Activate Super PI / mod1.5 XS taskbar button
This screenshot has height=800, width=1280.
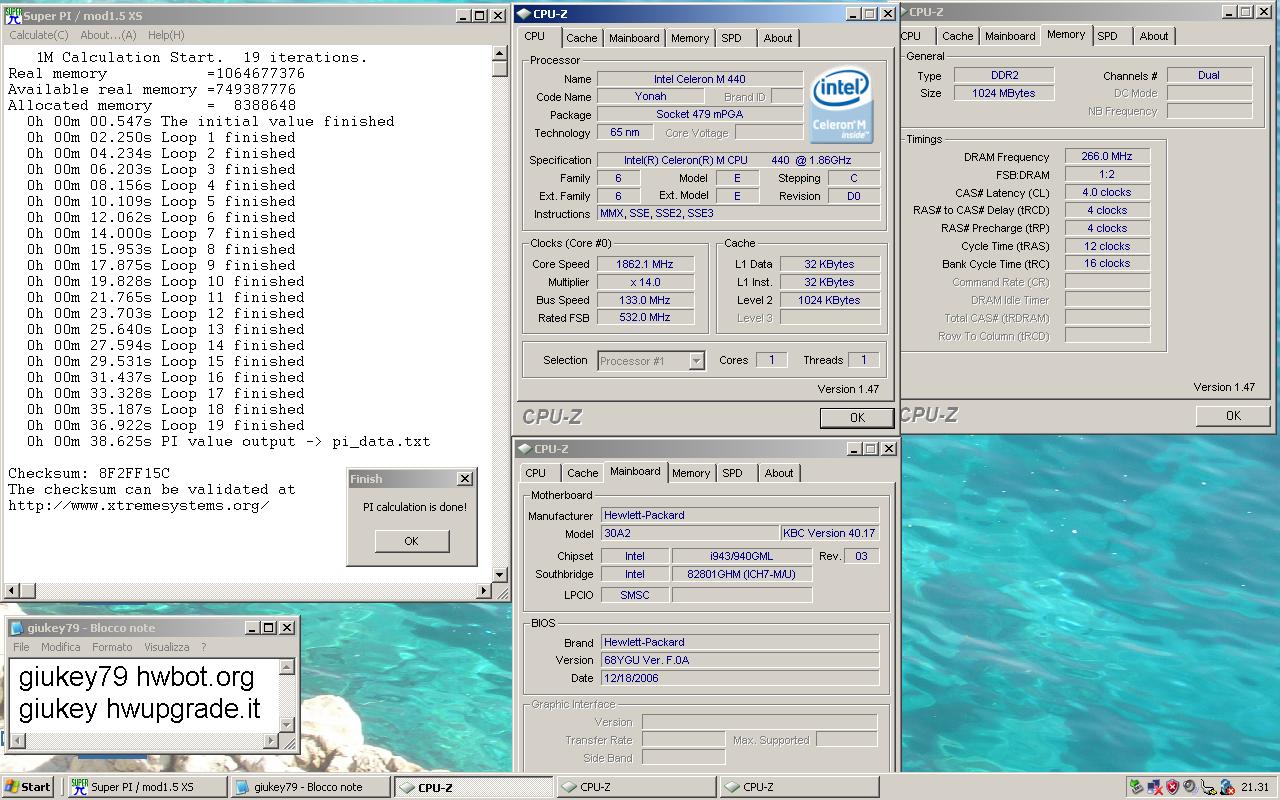148,787
